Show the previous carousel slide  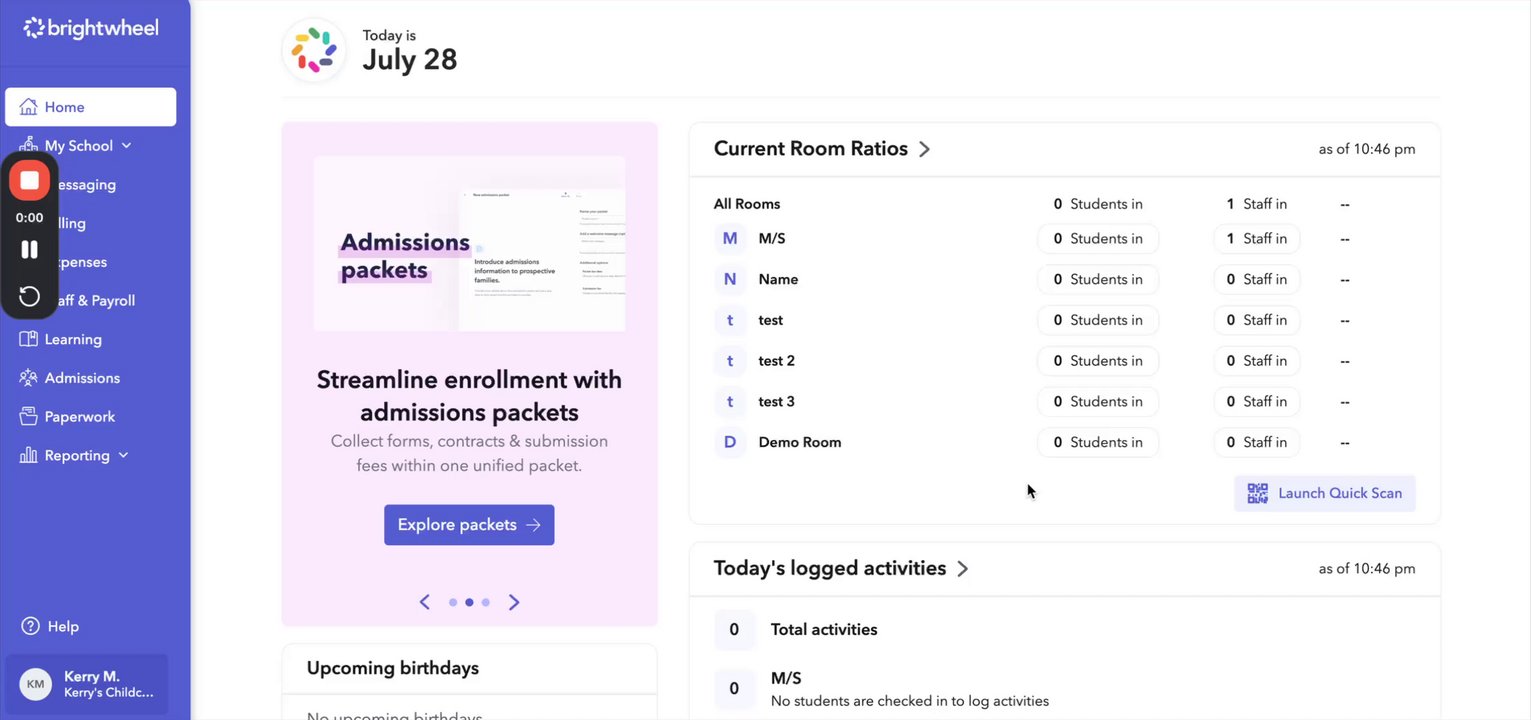click(x=425, y=602)
